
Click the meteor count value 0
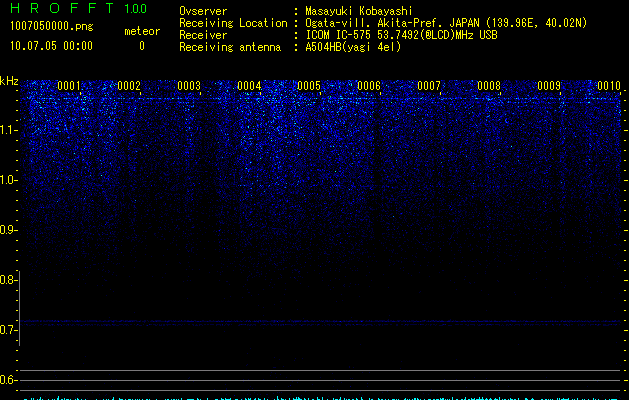(142, 46)
